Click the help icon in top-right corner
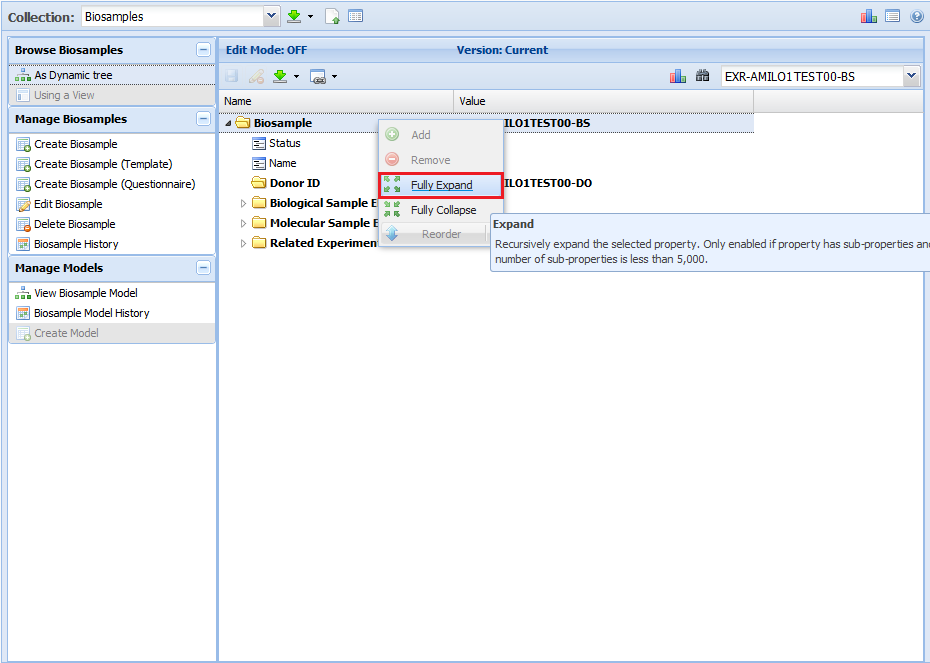Screen dimensions: 930x663 (916, 17)
